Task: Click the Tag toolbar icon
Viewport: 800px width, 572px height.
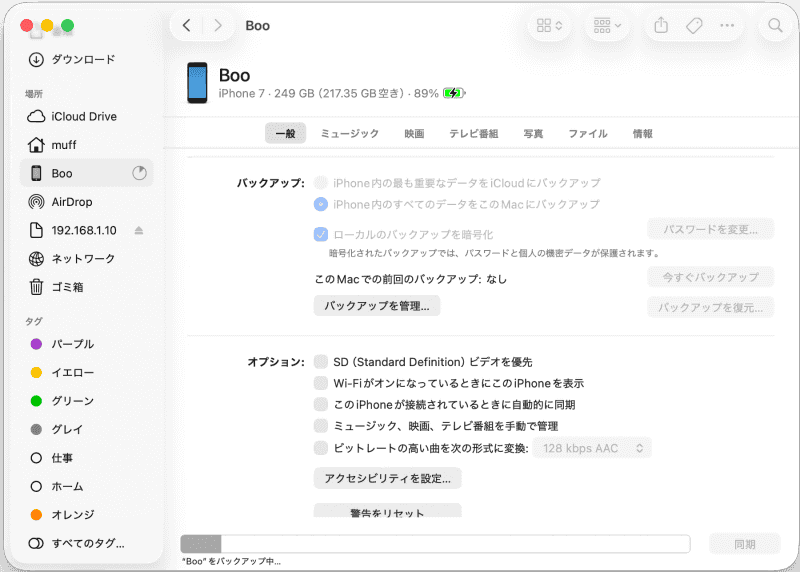Action: (x=694, y=26)
